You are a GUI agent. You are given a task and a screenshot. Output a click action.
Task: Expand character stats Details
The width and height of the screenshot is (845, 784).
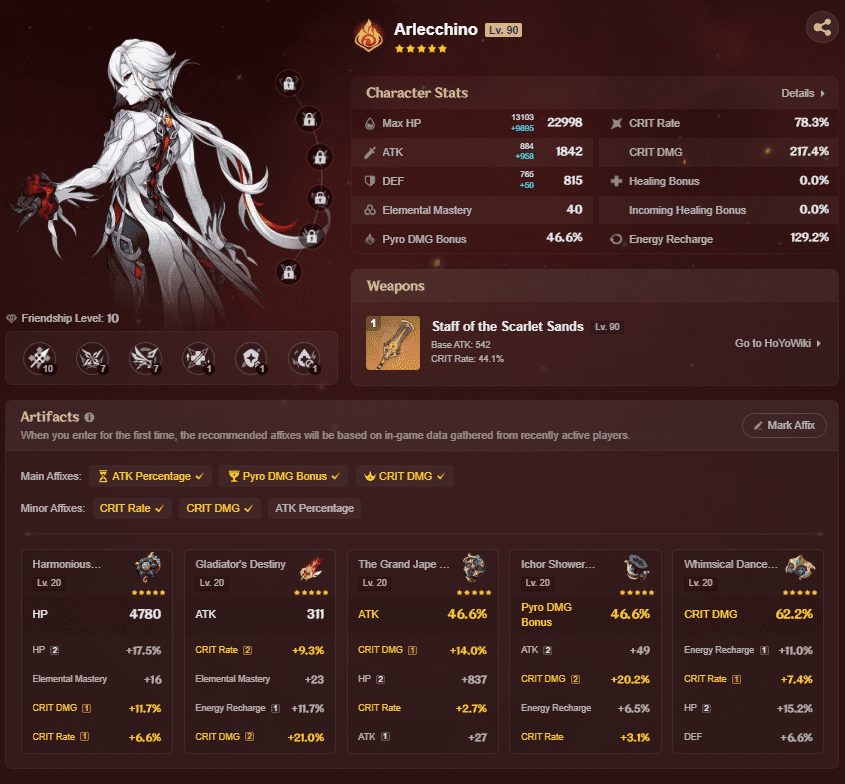803,93
